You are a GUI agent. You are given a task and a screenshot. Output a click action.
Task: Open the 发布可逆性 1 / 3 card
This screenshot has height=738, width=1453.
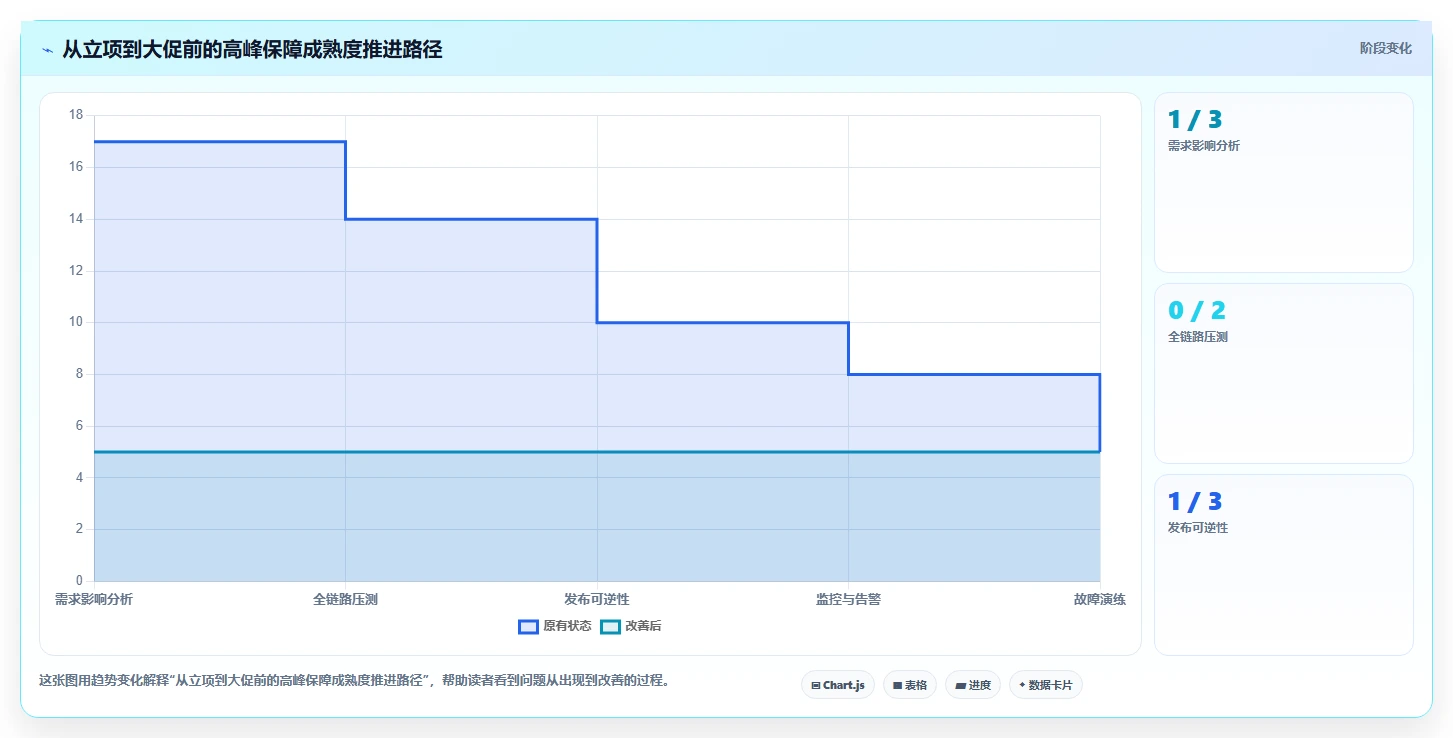coord(1284,564)
